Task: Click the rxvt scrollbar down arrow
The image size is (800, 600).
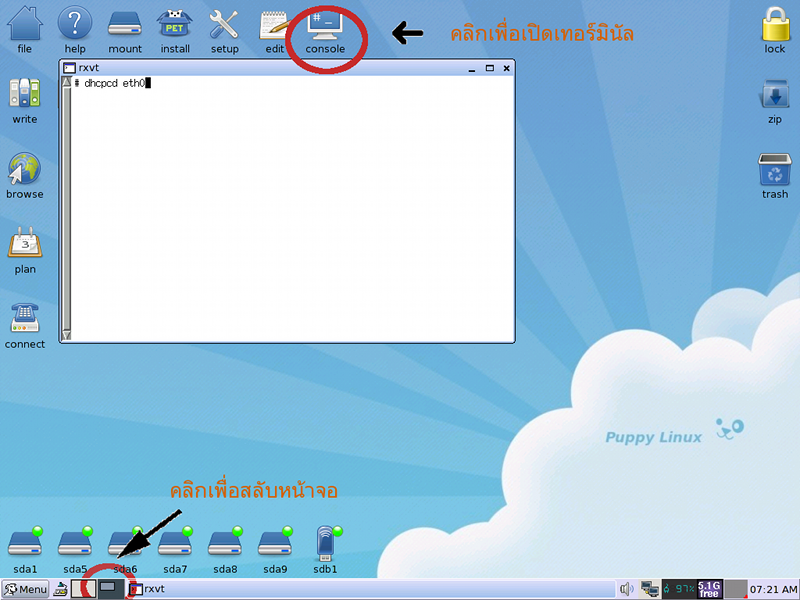Action: [x=66, y=335]
